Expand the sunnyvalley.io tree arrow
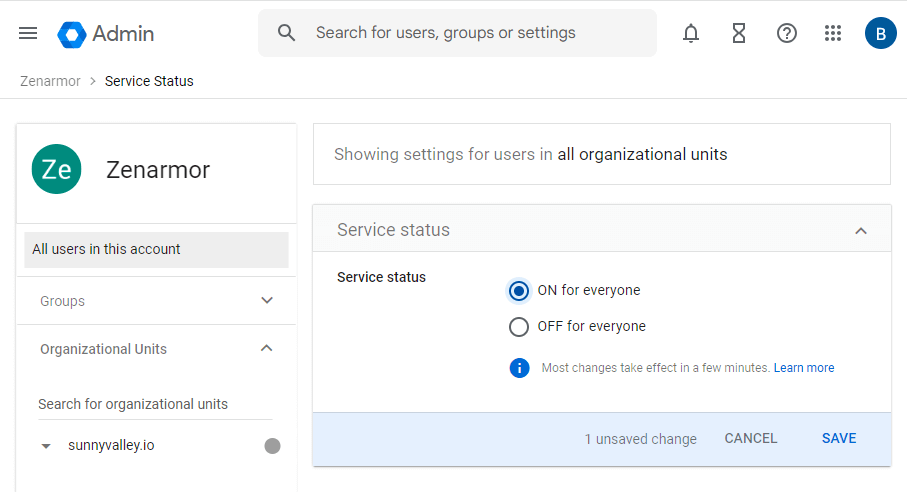Screen dimensions: 907x492 tap(46, 446)
